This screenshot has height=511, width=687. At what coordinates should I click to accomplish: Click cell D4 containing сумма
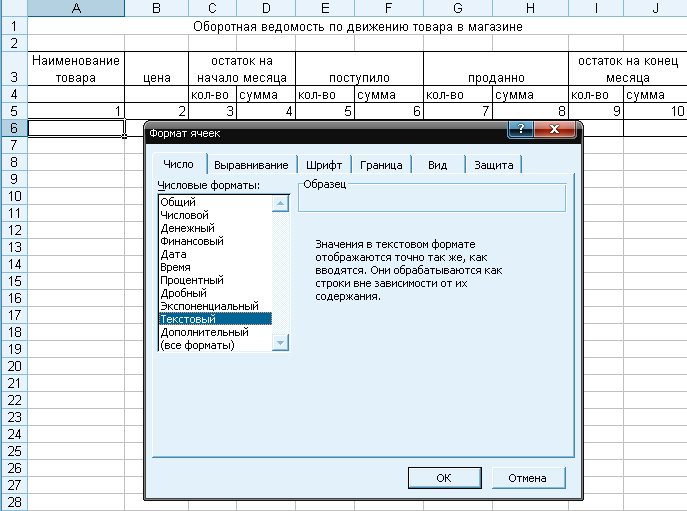tap(266, 94)
